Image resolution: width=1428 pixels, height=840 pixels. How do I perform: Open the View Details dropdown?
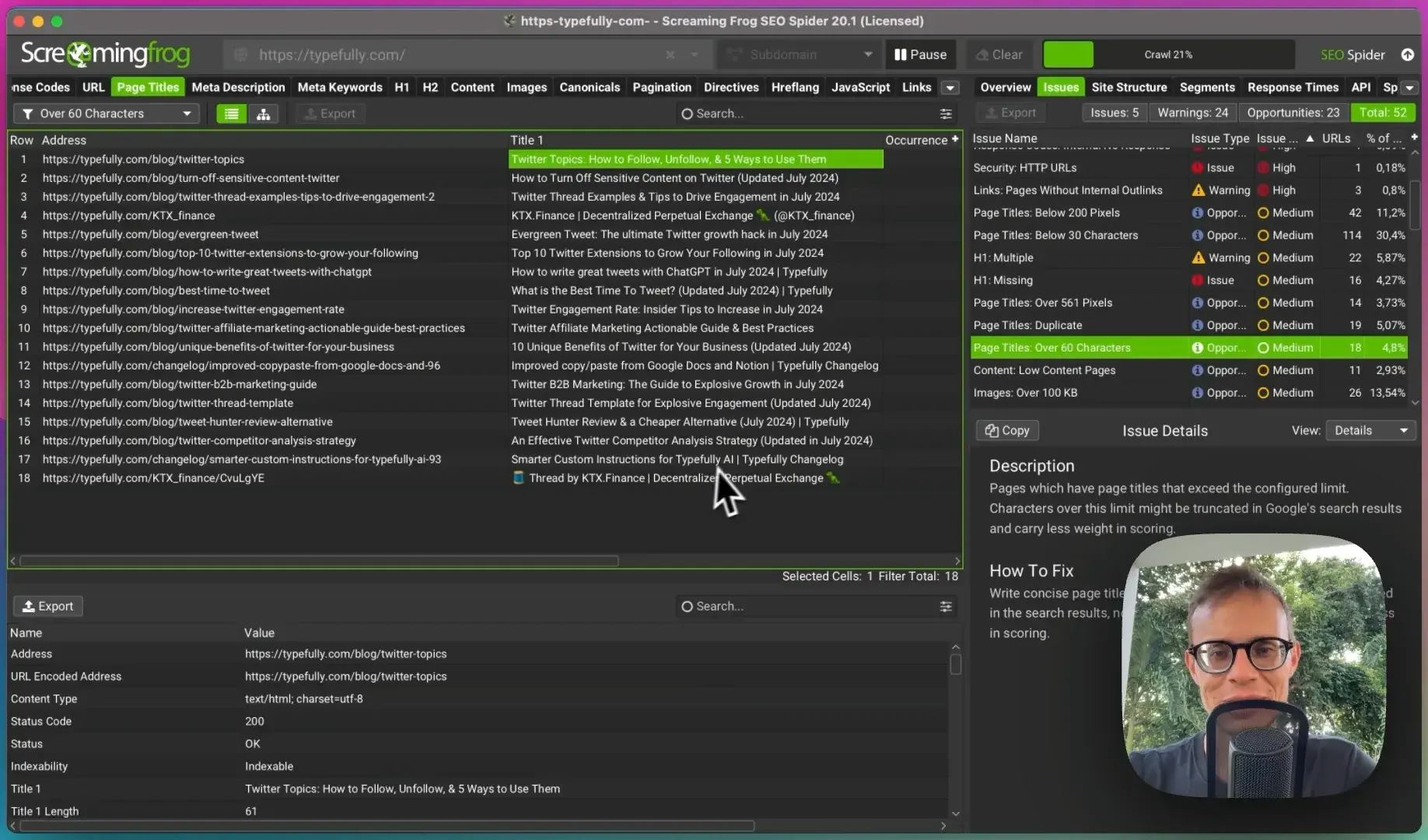(x=1370, y=430)
